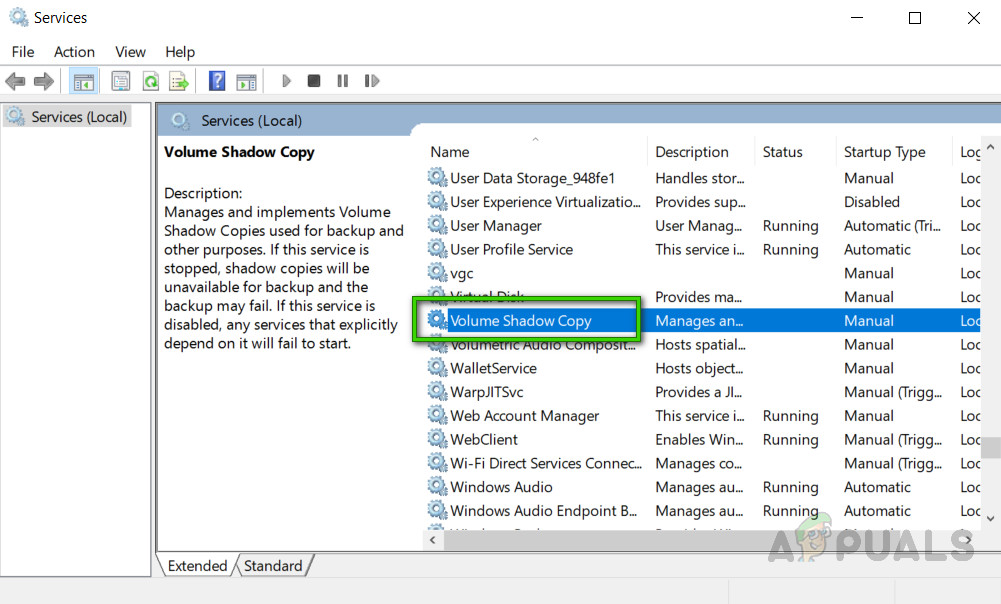Click Disabled startup type of User Experience Virtualization
Viewport: 1001px width, 604px height.
871,202
